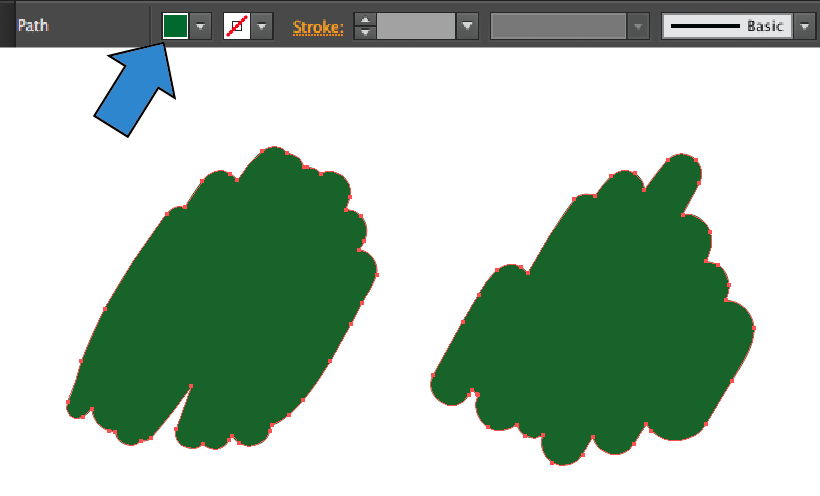The width and height of the screenshot is (820, 496).
Task: Increase stroke weight with up arrow
Action: click(366, 19)
